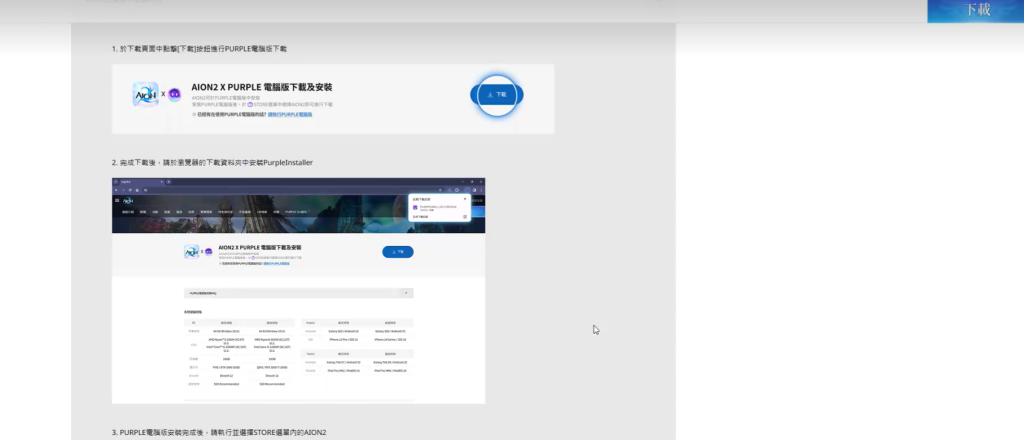The image size is (1024, 440).
Task: Close the recent downloads popup with its X
Action: click(465, 198)
